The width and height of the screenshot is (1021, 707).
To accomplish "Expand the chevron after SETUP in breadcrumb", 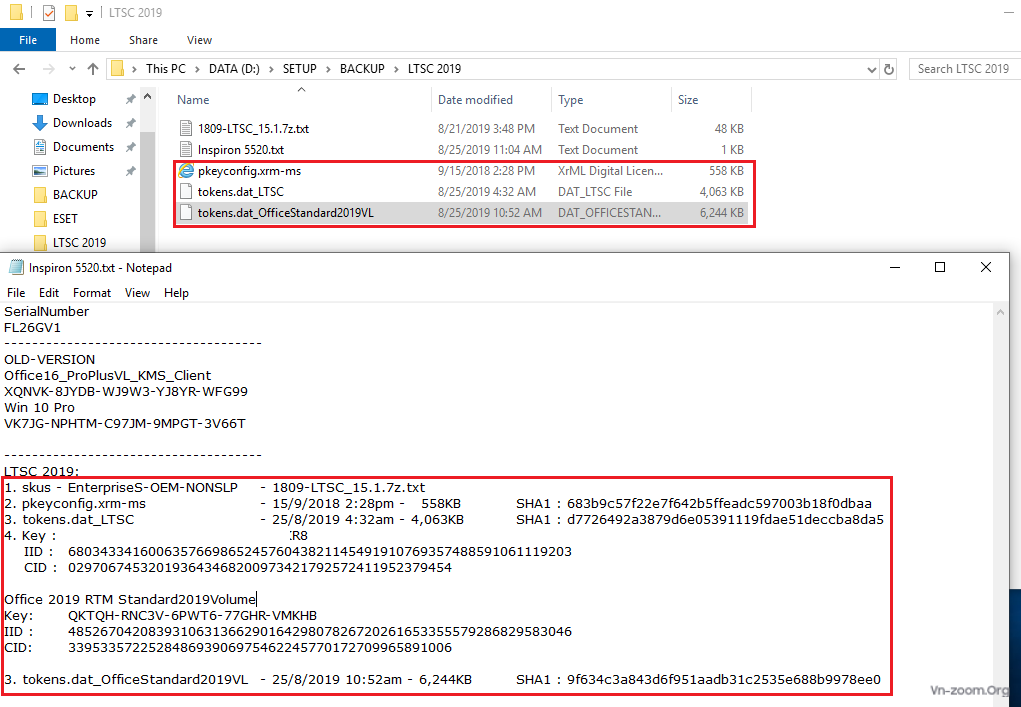I will point(328,68).
